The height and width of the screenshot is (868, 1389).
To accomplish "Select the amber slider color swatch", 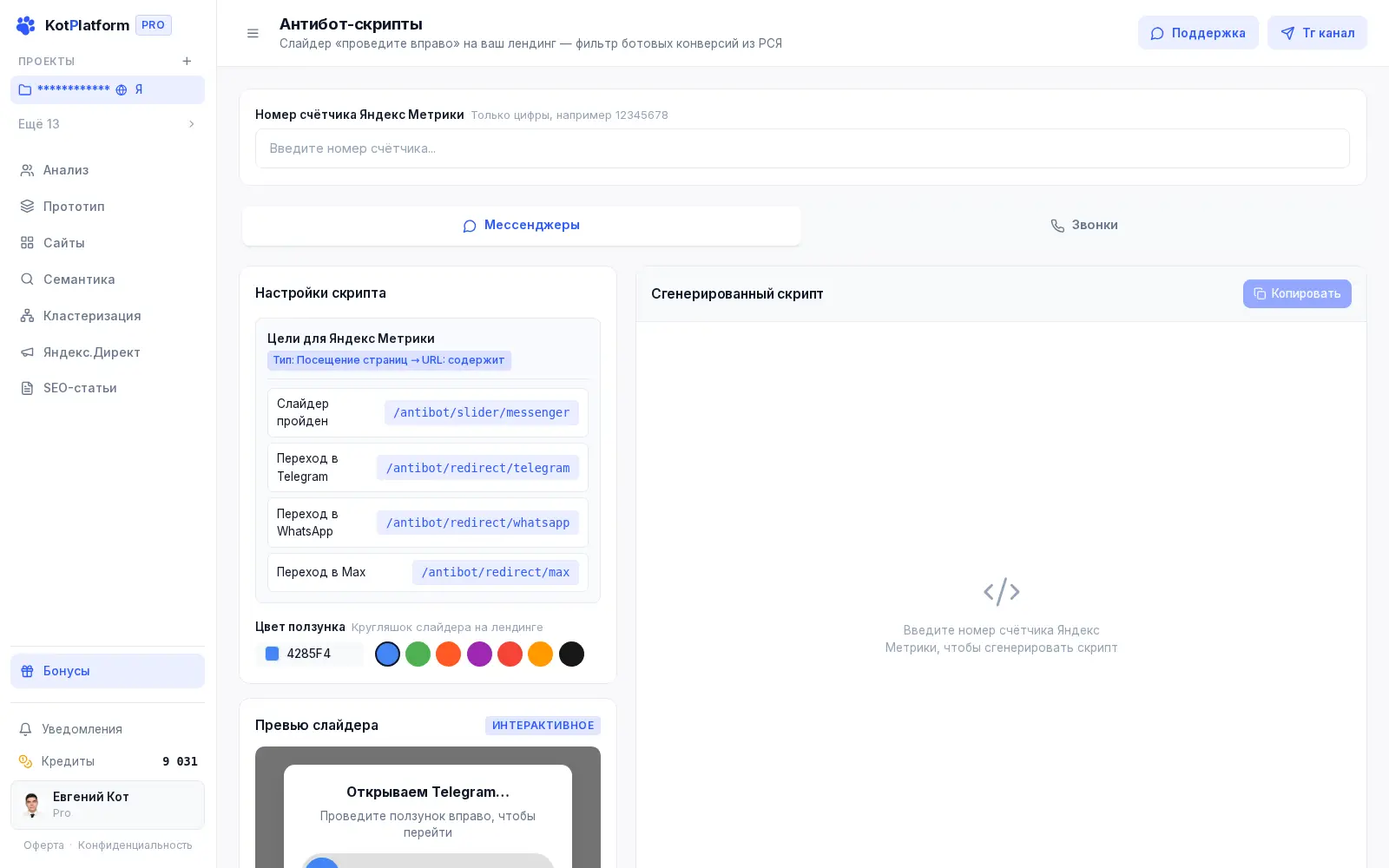I will tap(541, 654).
